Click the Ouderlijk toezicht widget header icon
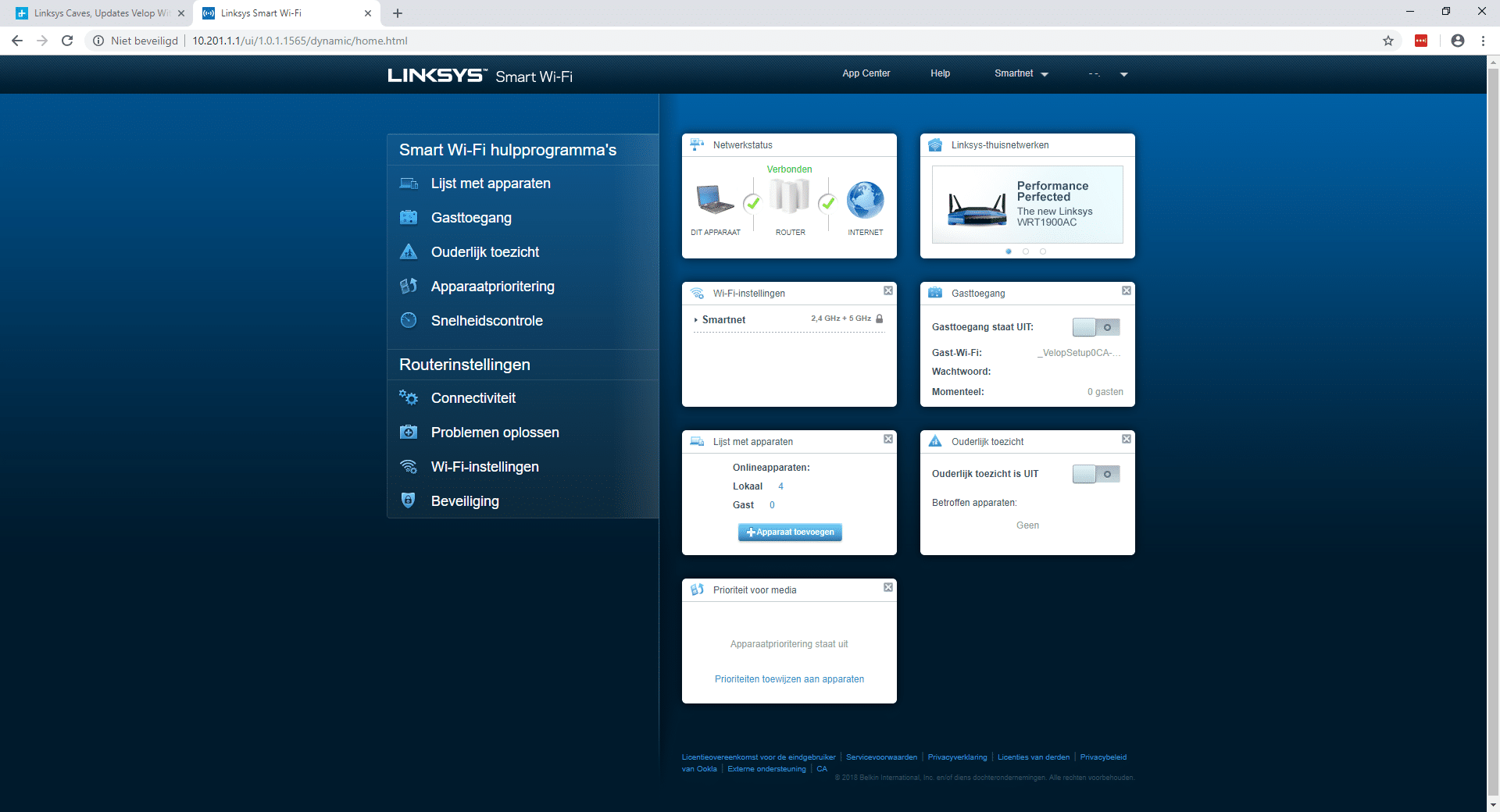 pyautogui.click(x=935, y=441)
